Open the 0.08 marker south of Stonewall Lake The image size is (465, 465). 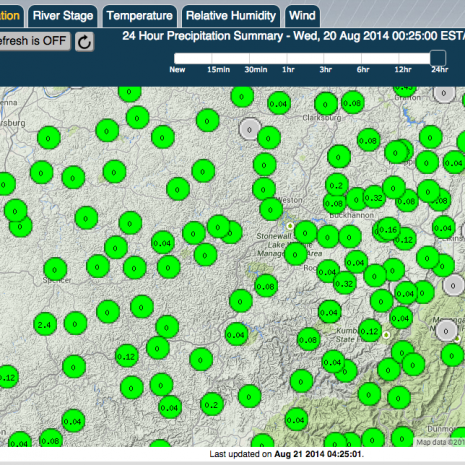(x=266, y=286)
